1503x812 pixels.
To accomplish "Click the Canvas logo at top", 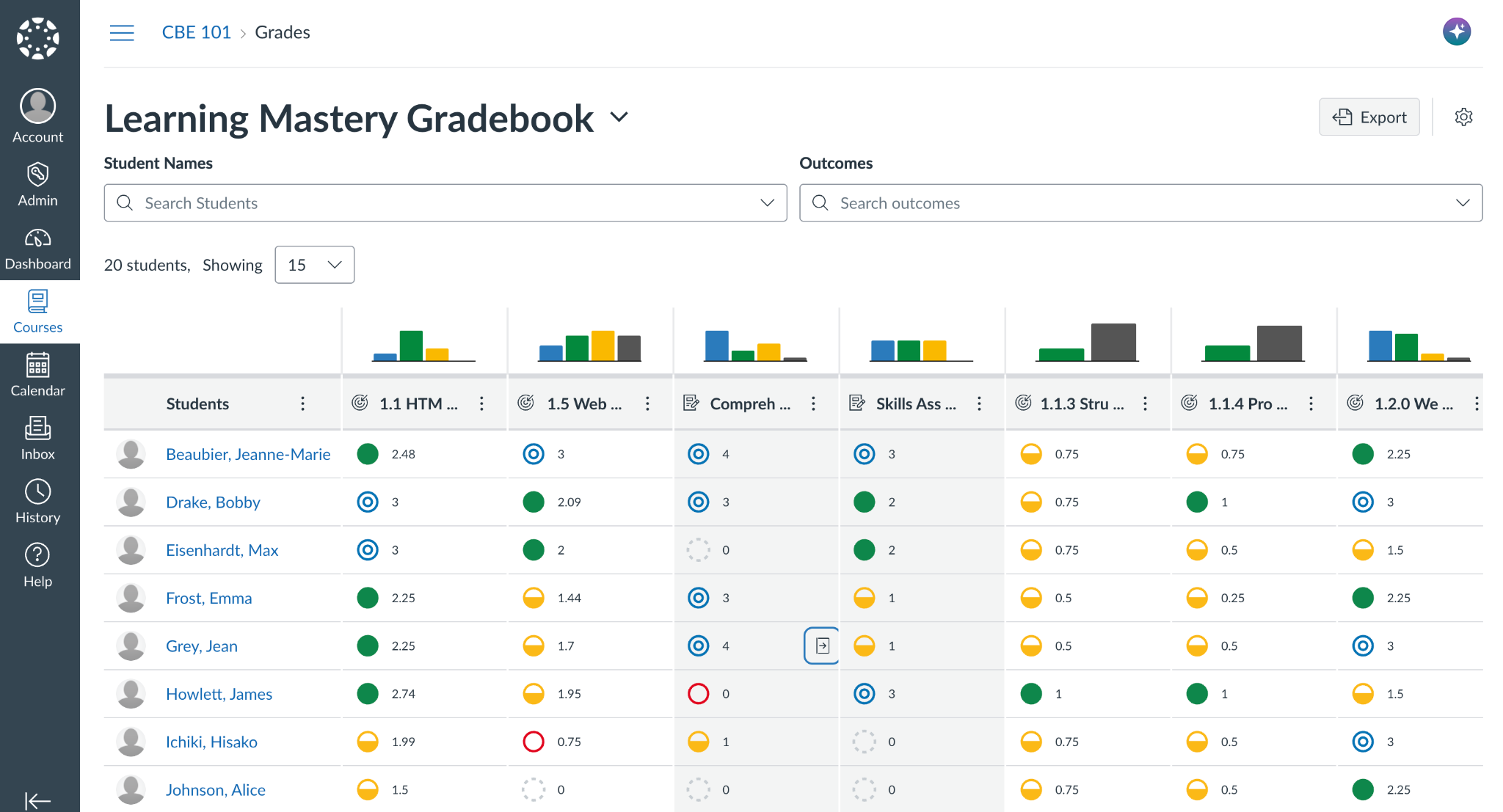I will (x=38, y=38).
